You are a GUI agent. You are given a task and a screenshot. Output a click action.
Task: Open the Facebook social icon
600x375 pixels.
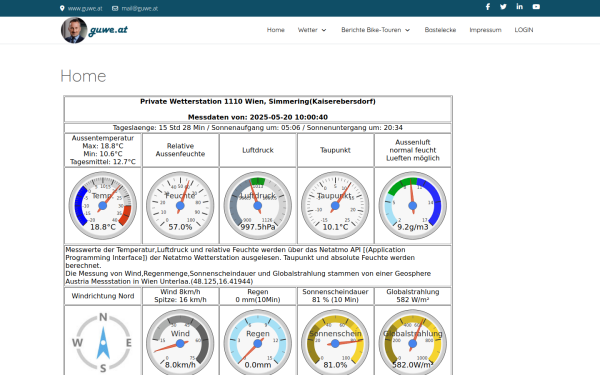tap(488, 7)
